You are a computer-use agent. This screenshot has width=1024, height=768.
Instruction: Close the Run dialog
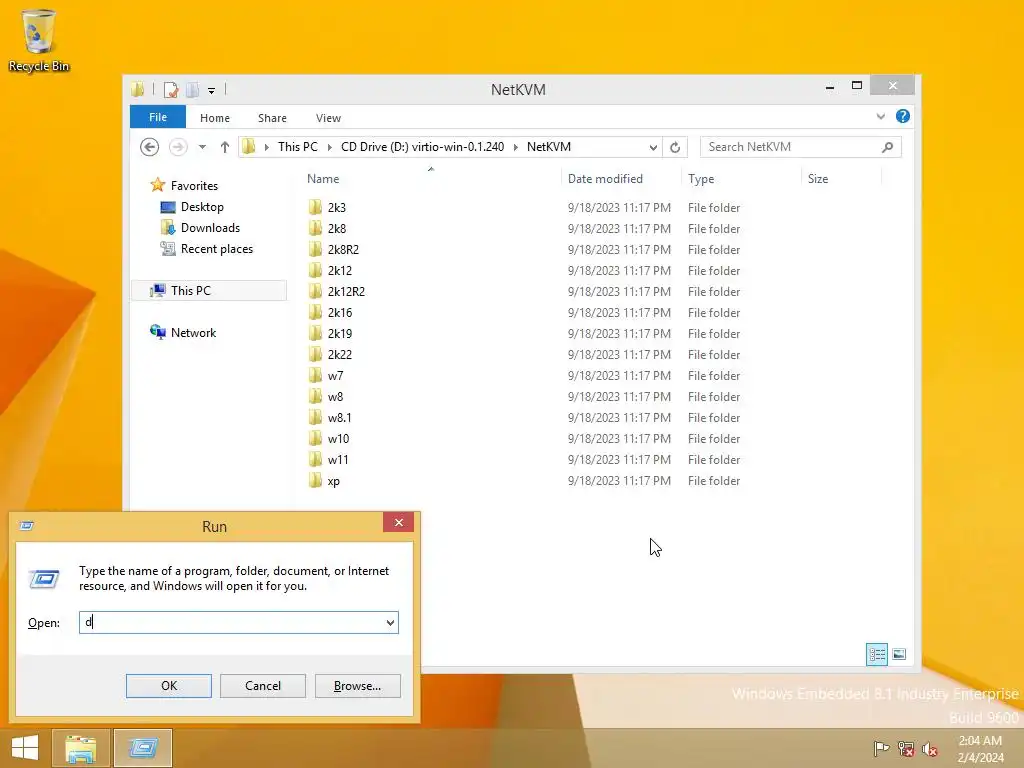398,522
